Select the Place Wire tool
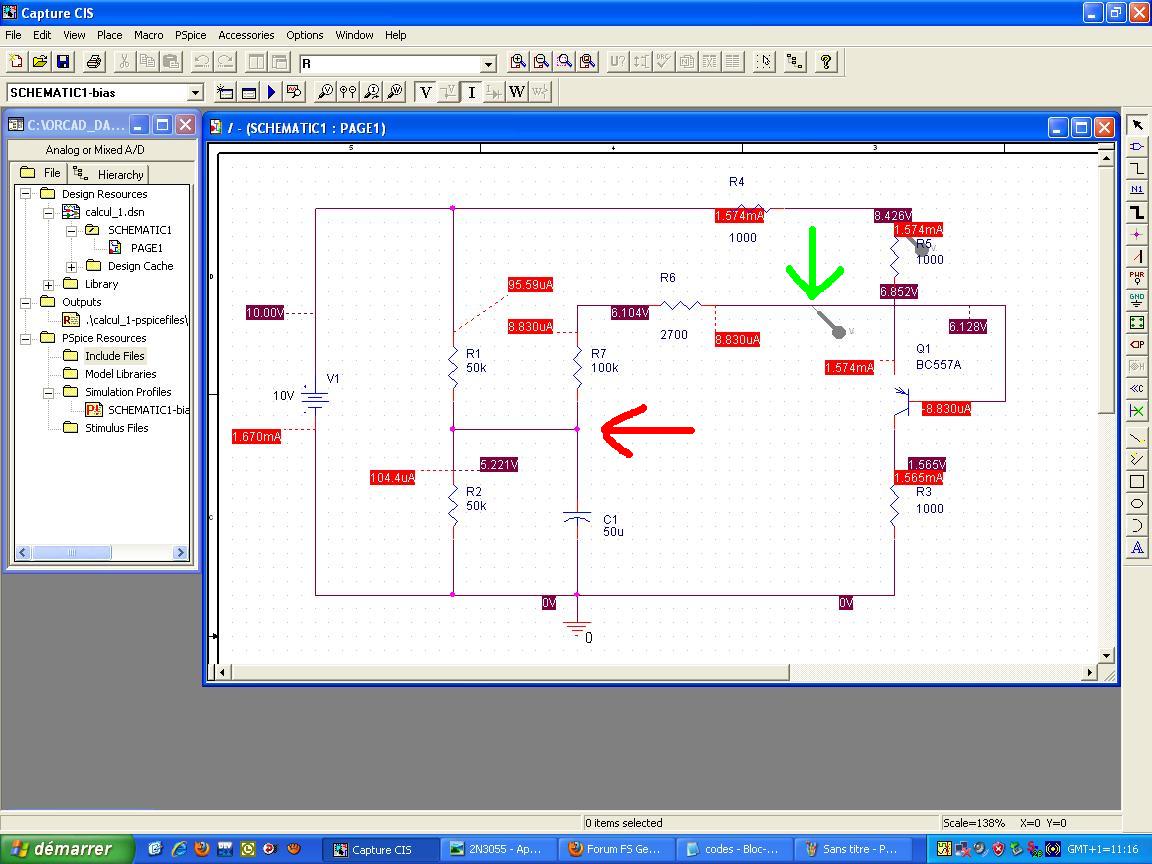 pyautogui.click(x=1137, y=169)
